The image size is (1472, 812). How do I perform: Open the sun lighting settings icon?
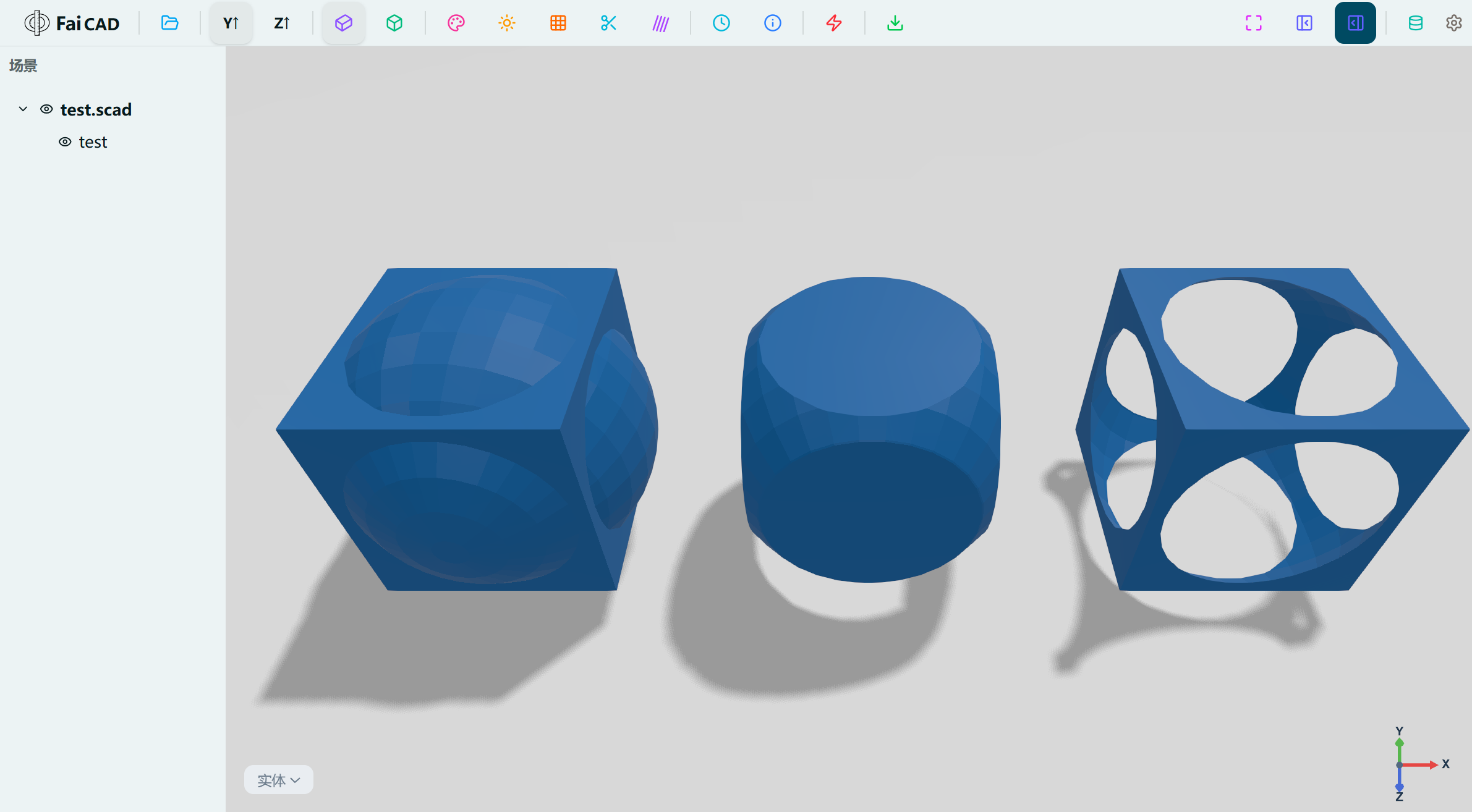507,23
